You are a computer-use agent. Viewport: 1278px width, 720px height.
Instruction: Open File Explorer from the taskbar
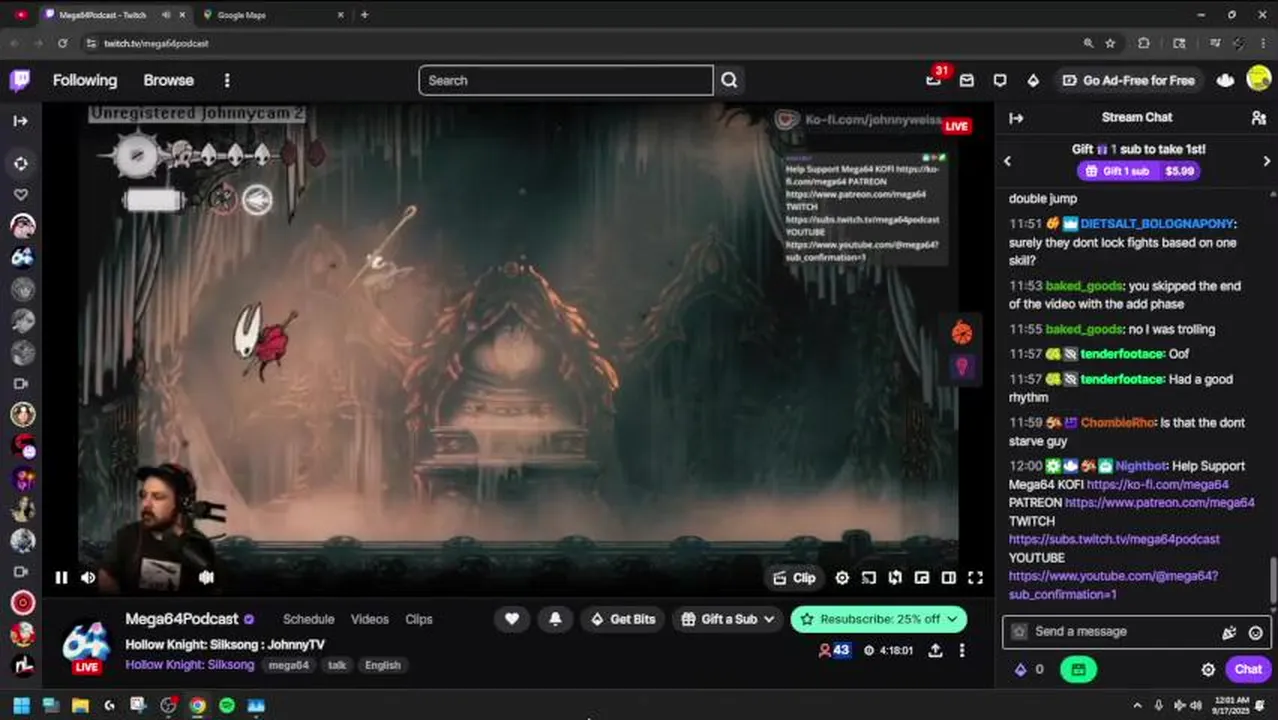coord(80,705)
